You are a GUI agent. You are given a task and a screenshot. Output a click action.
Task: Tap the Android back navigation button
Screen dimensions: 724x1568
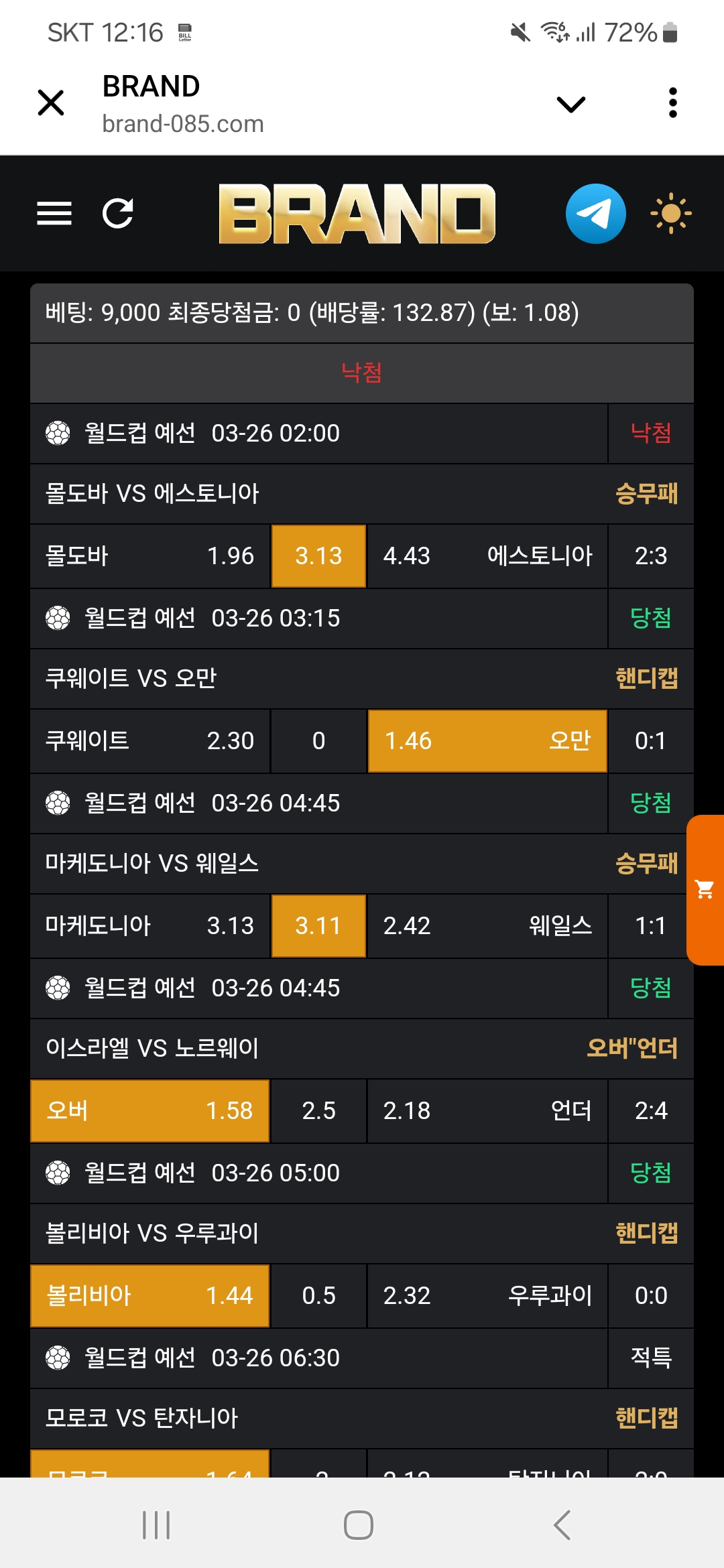coord(562,1525)
